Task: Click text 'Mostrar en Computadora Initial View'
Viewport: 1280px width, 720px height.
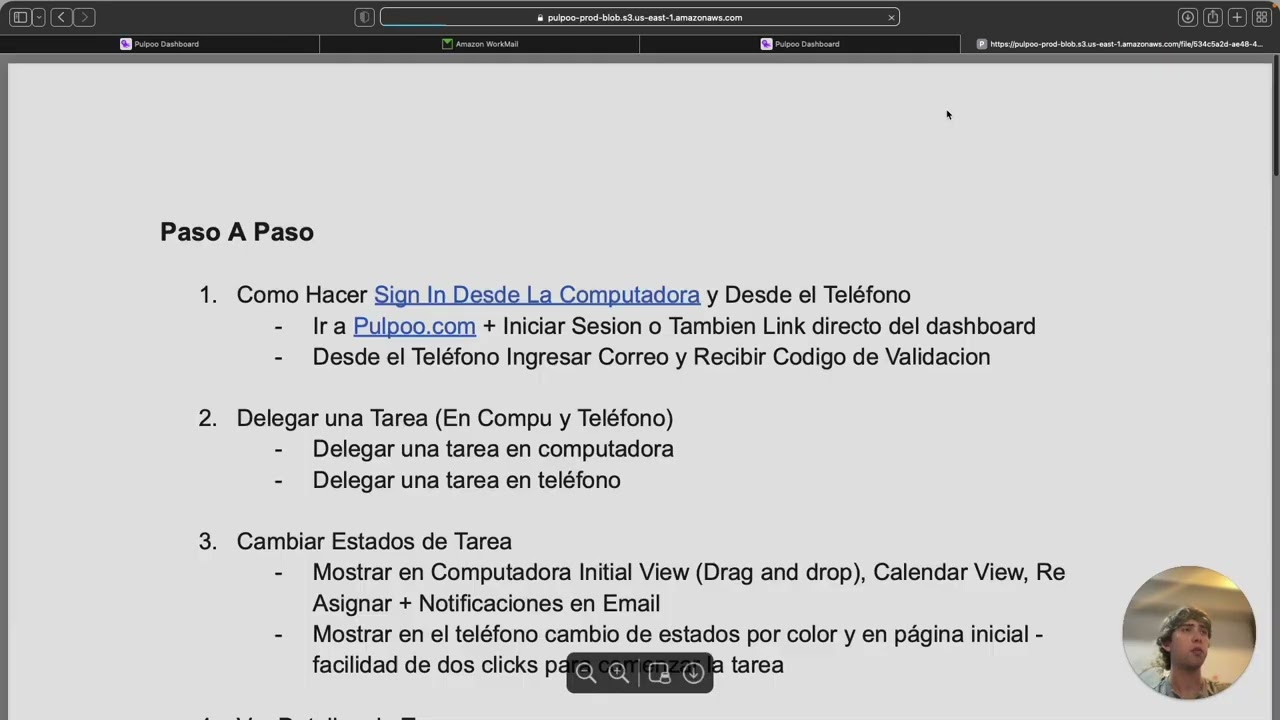Action: click(501, 572)
